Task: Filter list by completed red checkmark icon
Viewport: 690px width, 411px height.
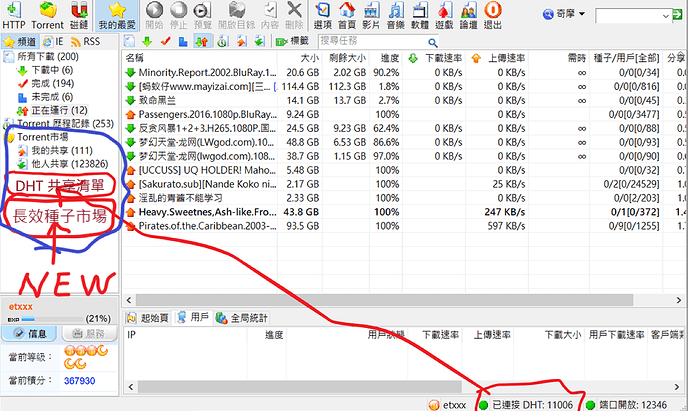Action: (165, 42)
